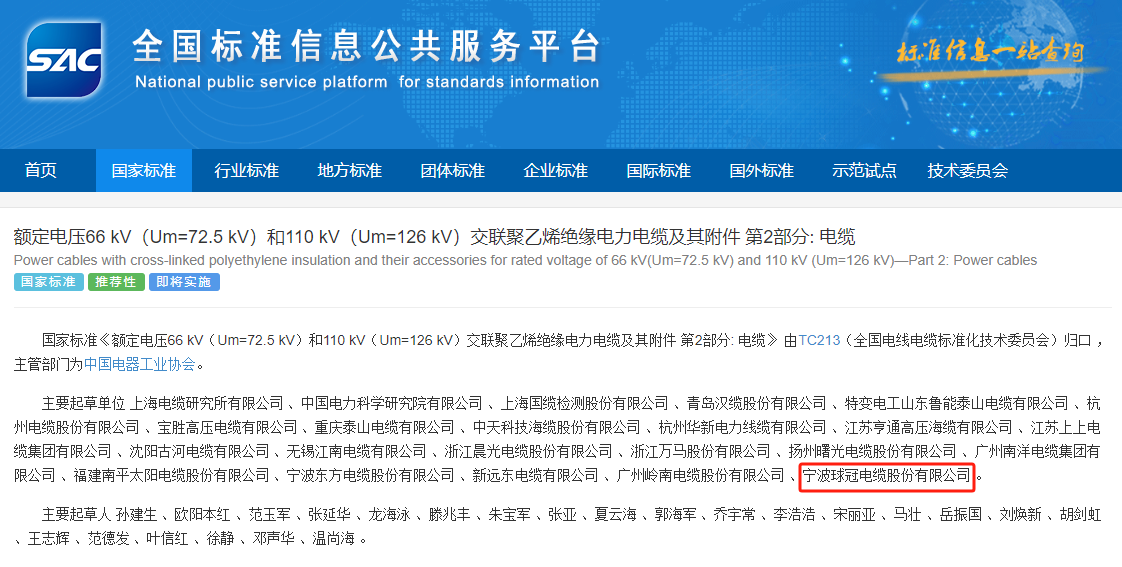1122x567 pixels.
Task: Click 扬州曙光电缆股份有限公司 text
Action: (872, 452)
